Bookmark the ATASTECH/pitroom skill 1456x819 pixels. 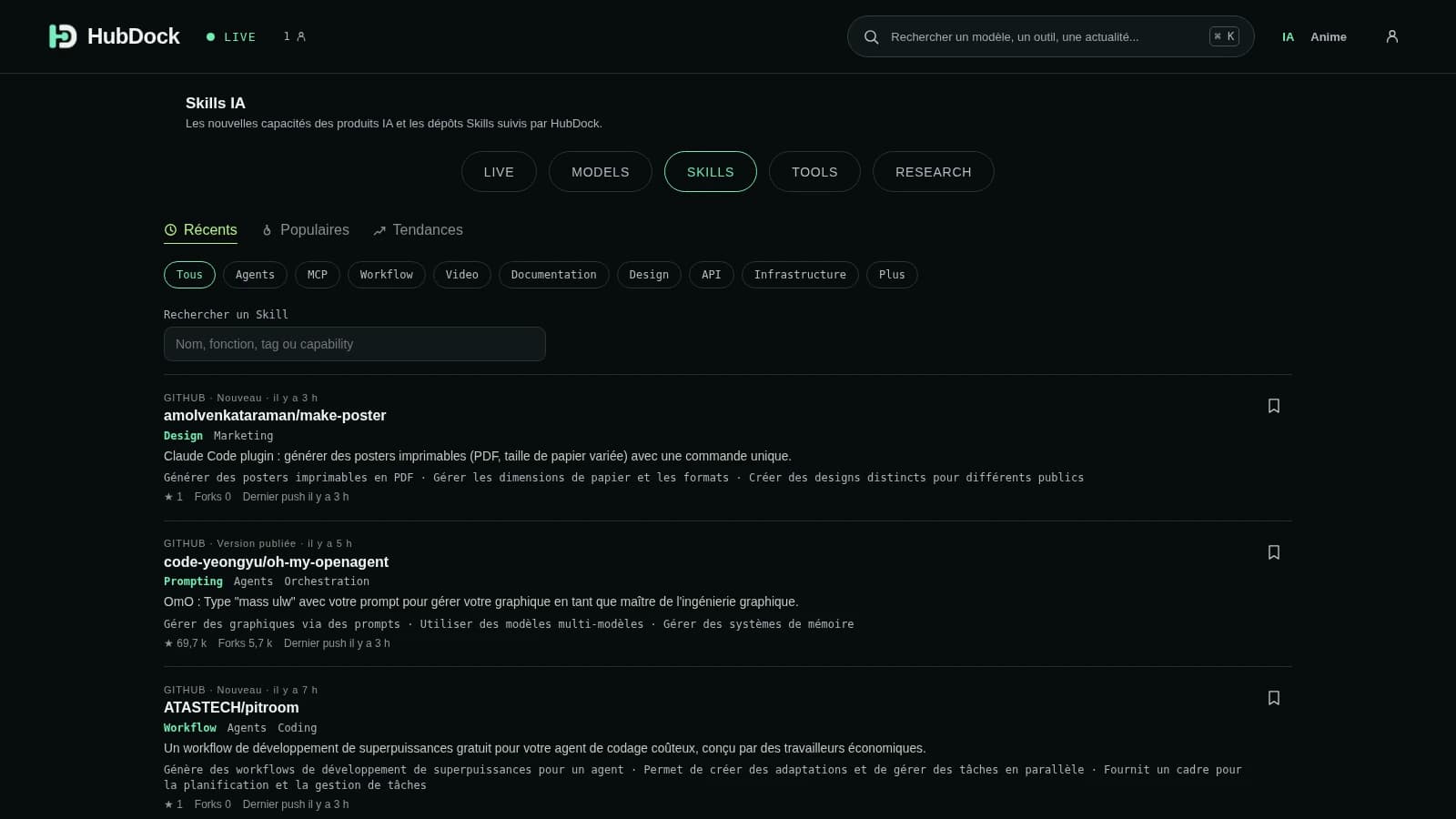[1274, 698]
